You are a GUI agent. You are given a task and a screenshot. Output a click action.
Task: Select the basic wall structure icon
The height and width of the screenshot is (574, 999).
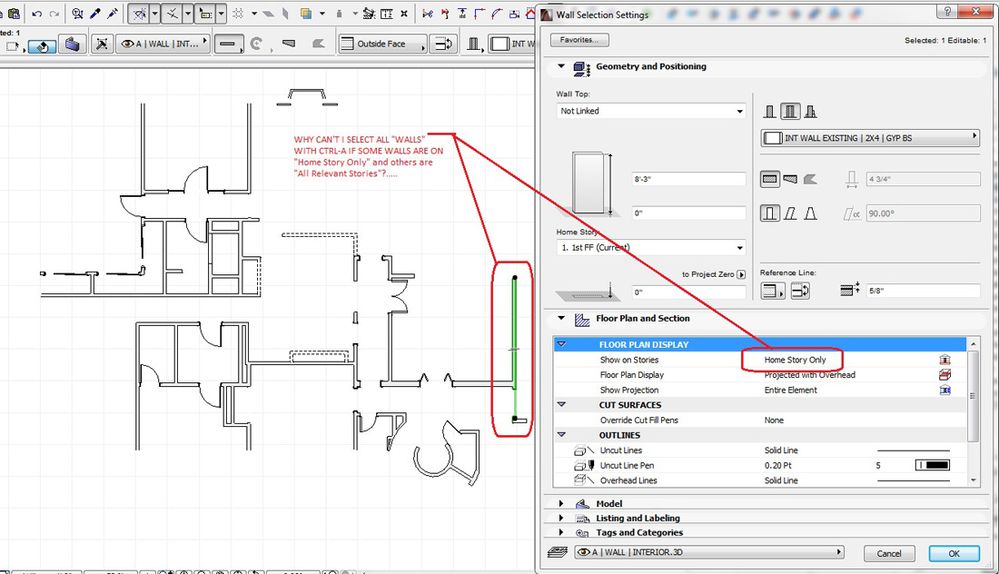(x=770, y=111)
